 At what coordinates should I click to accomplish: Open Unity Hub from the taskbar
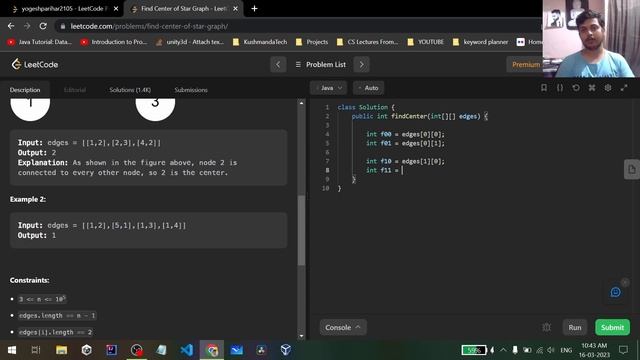tap(86, 350)
